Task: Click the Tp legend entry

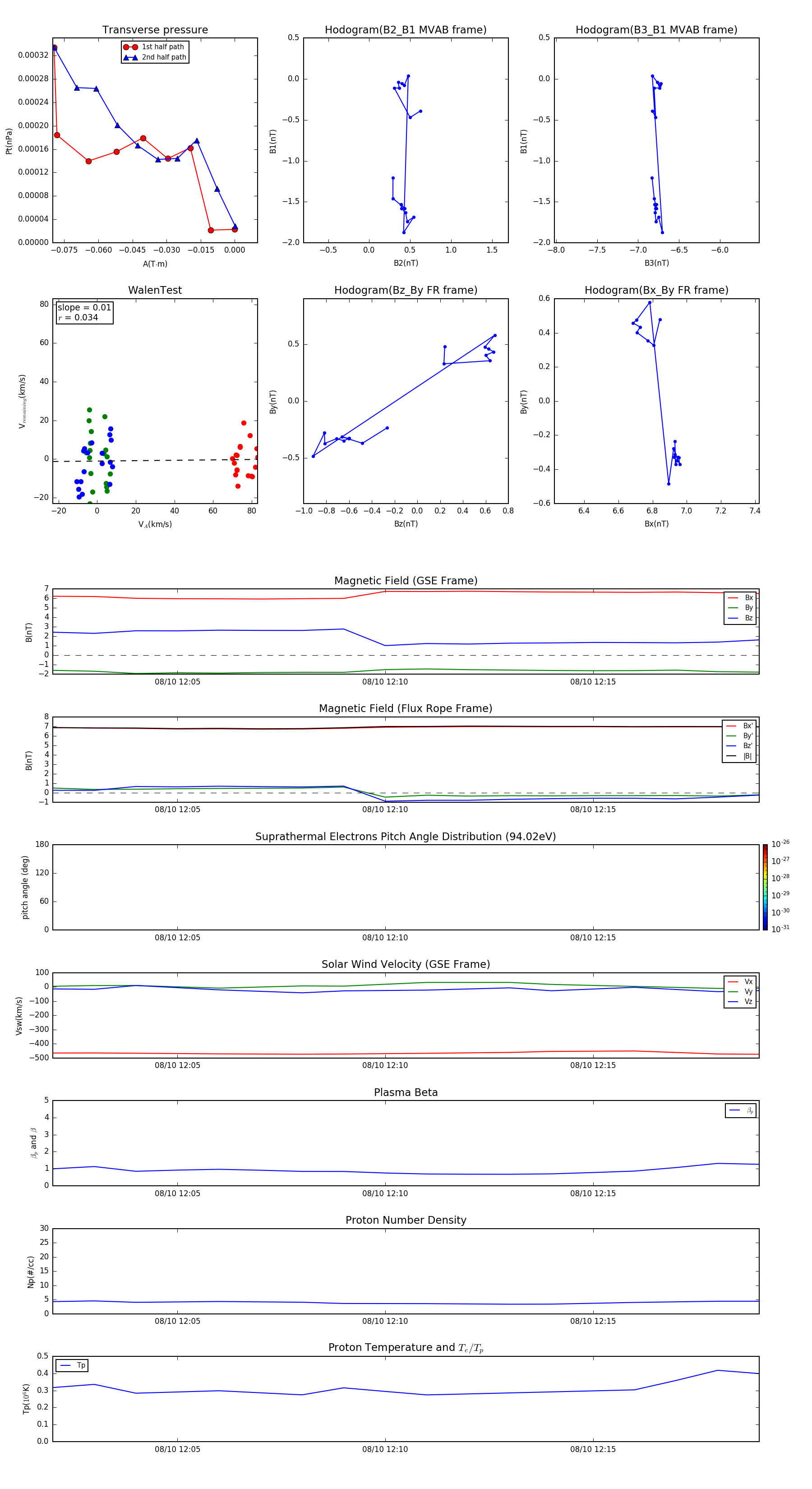Action: (x=72, y=1365)
